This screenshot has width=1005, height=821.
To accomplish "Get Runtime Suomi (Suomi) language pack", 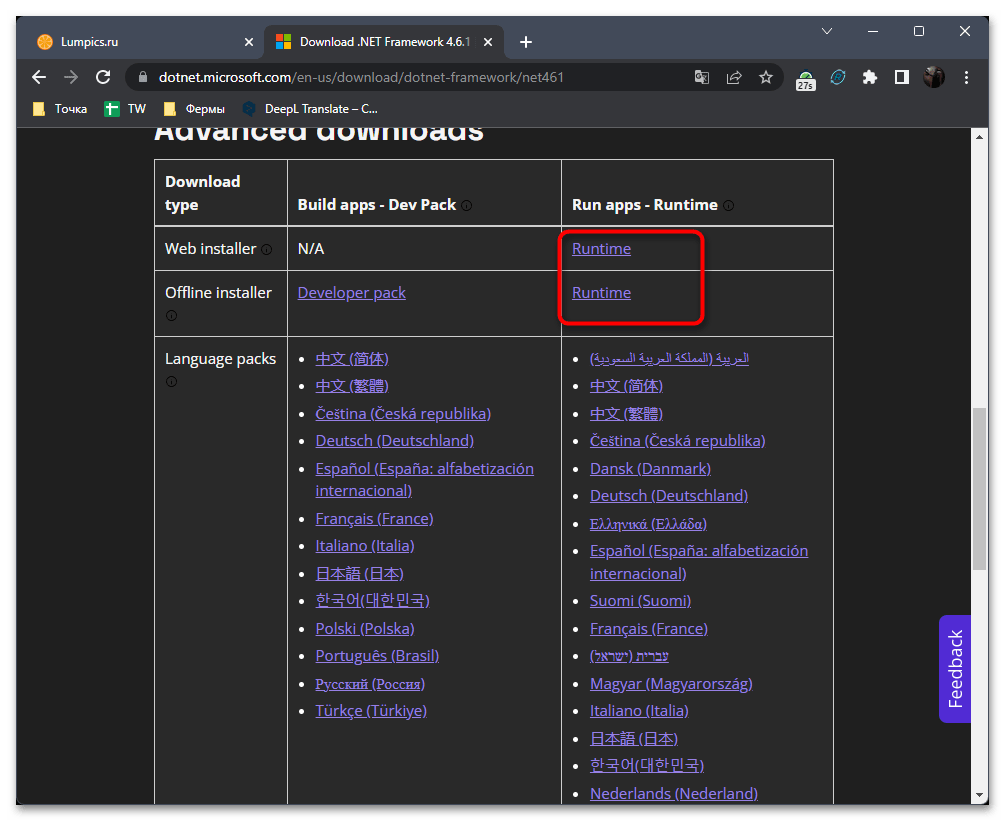I will (x=640, y=601).
